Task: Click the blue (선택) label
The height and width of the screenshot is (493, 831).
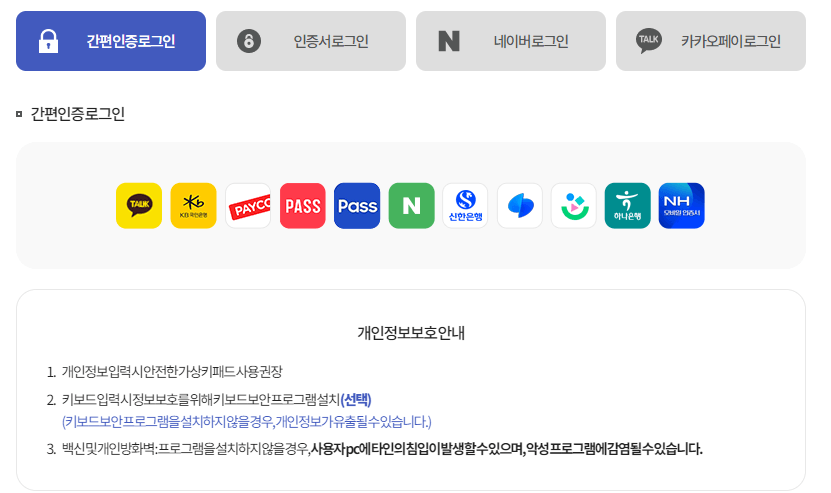Action: [356, 399]
